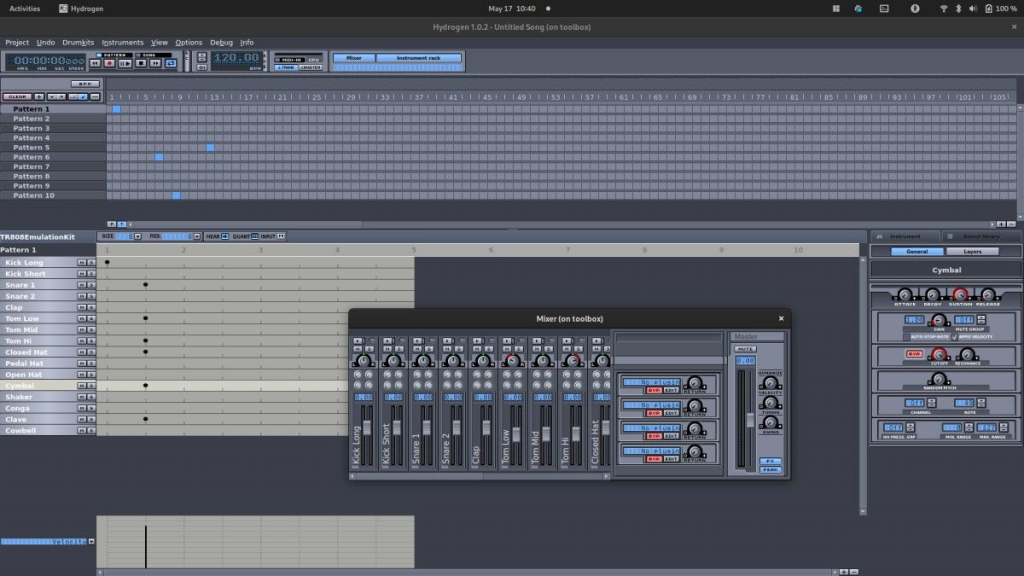Toggle the QUANT quantize button

point(255,236)
